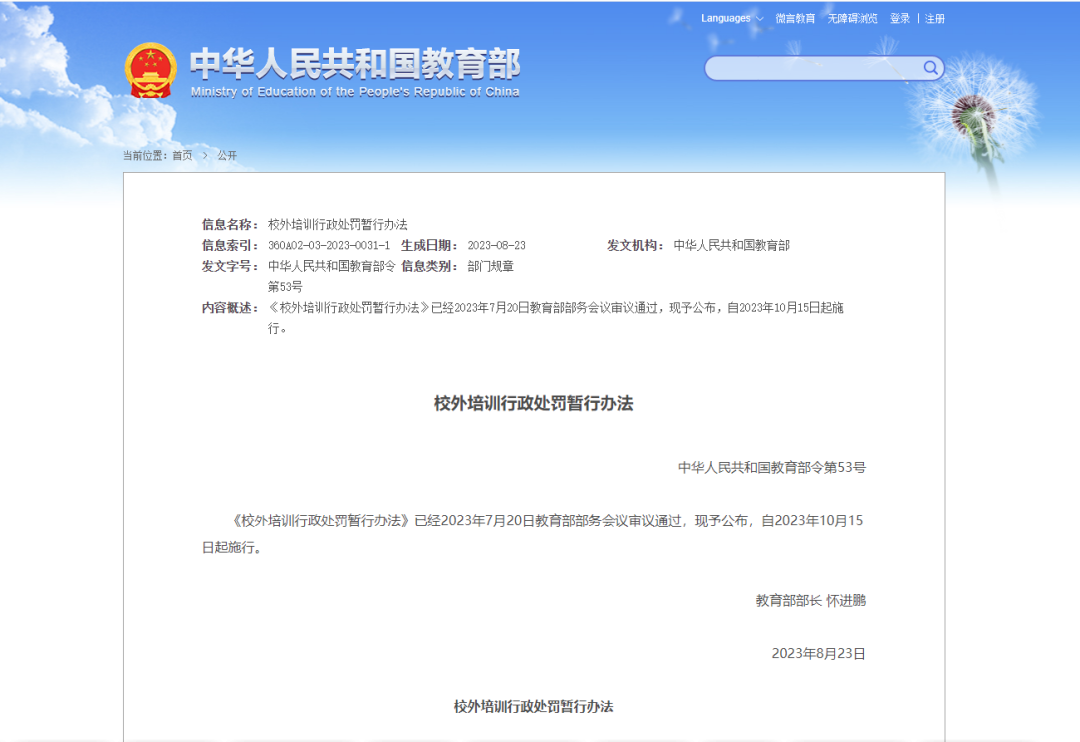Click index number 360A02-03-2023-0031-1
The height and width of the screenshot is (742, 1080).
click(x=329, y=246)
